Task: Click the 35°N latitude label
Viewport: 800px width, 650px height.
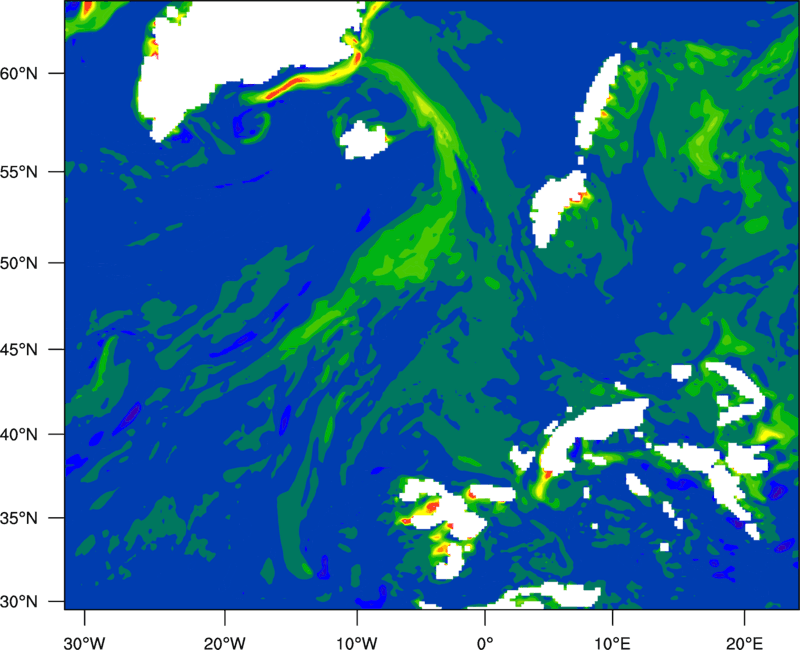Action: click(19, 518)
